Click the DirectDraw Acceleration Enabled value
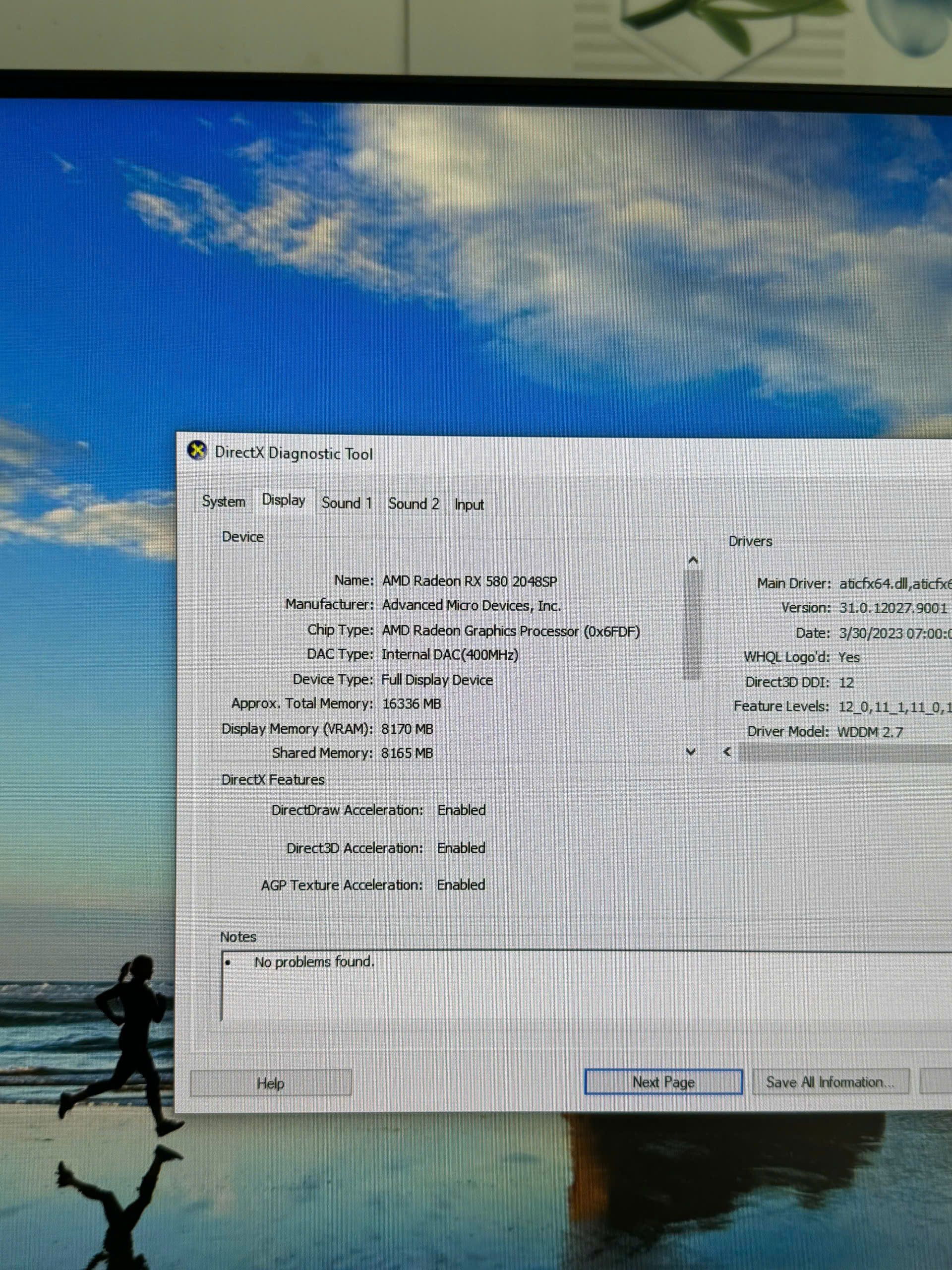The image size is (952, 1270). 461,810
